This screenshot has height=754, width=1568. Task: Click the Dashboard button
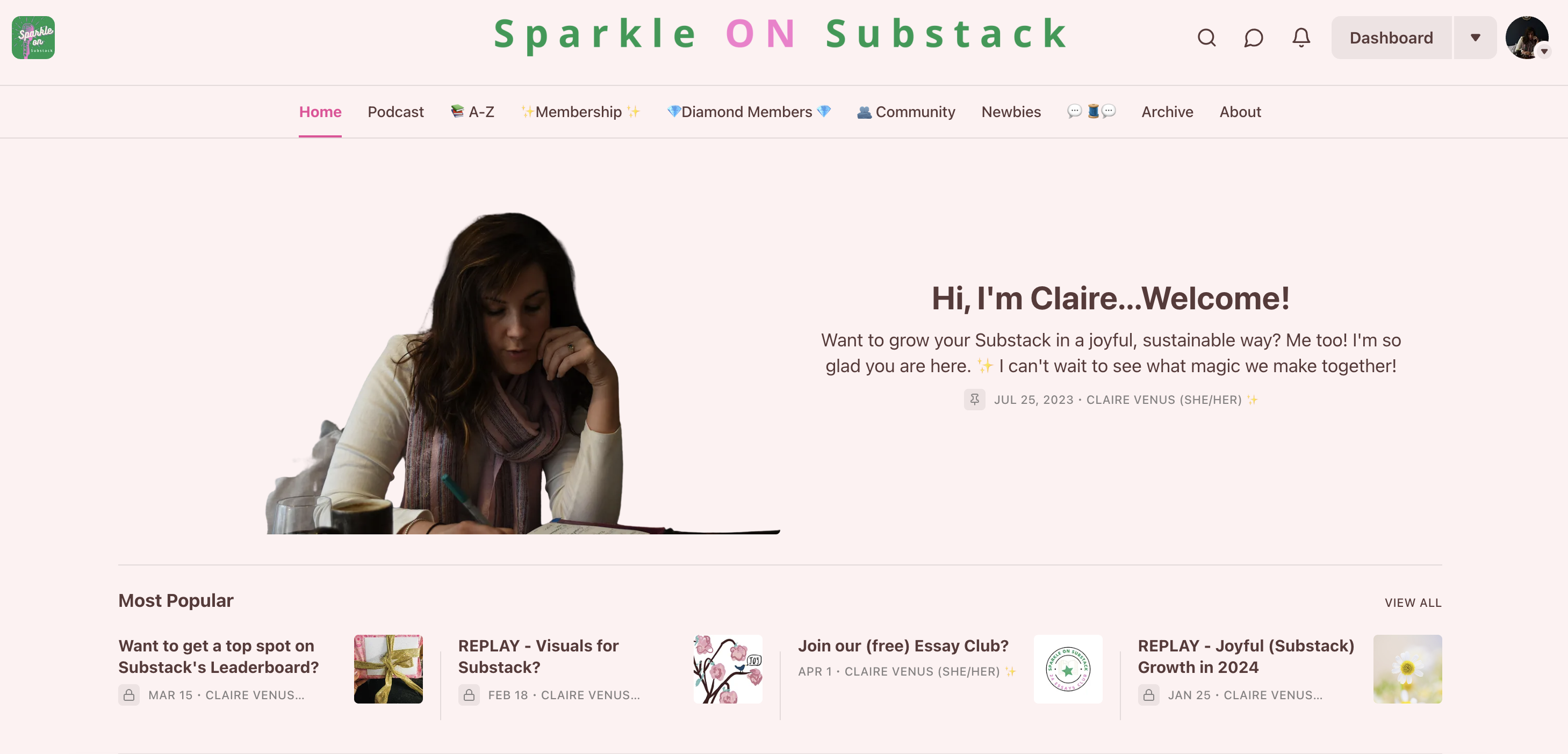[1391, 38]
